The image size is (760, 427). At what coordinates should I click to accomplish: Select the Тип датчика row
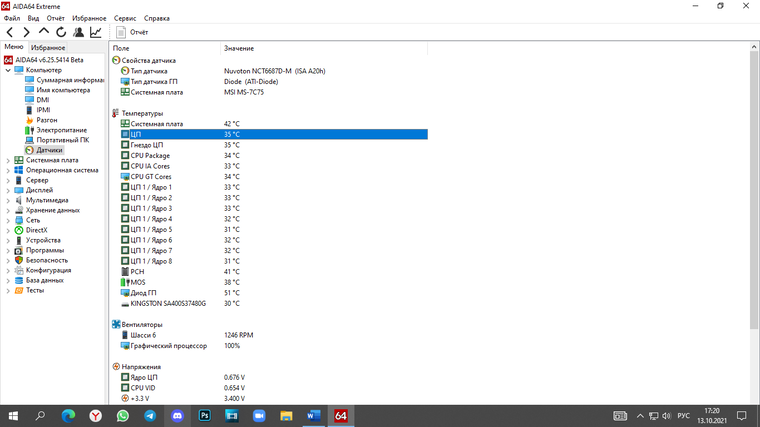(x=274, y=71)
